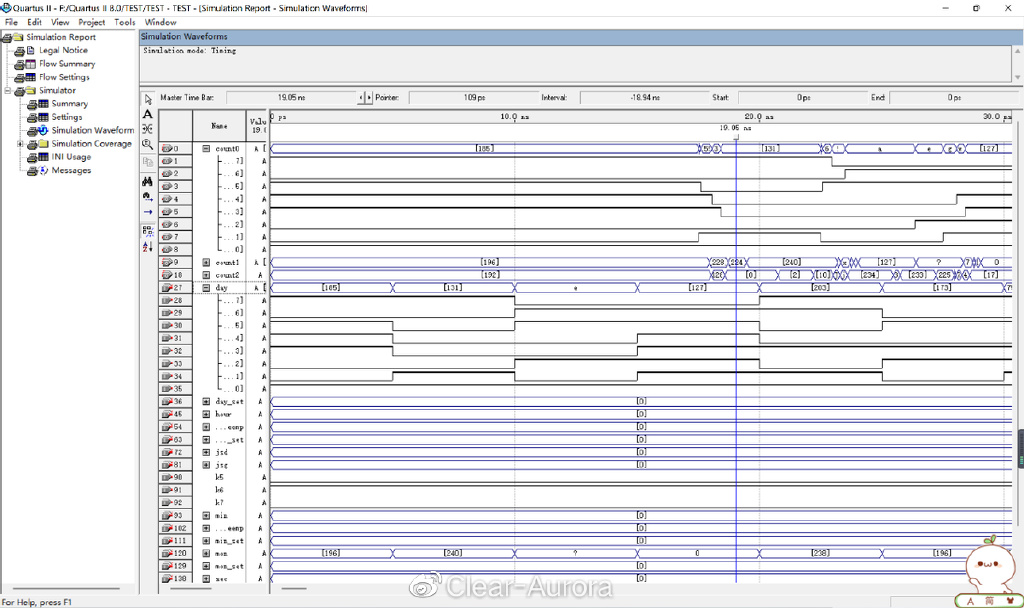Click the Replace binoculars-arrow icon
The width and height of the screenshot is (1024, 608).
[148, 197]
